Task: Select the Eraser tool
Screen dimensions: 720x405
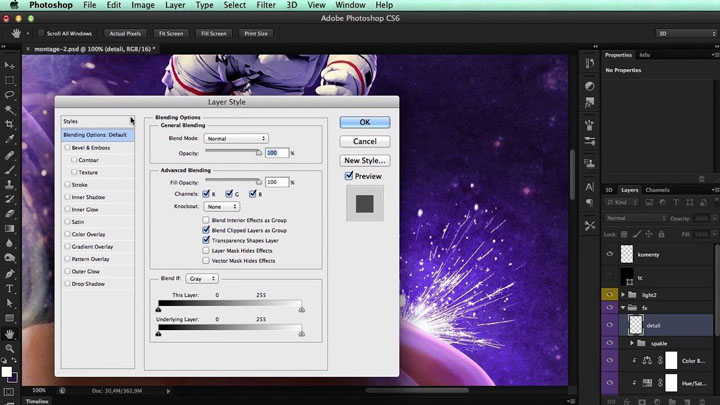Action: pos(9,214)
